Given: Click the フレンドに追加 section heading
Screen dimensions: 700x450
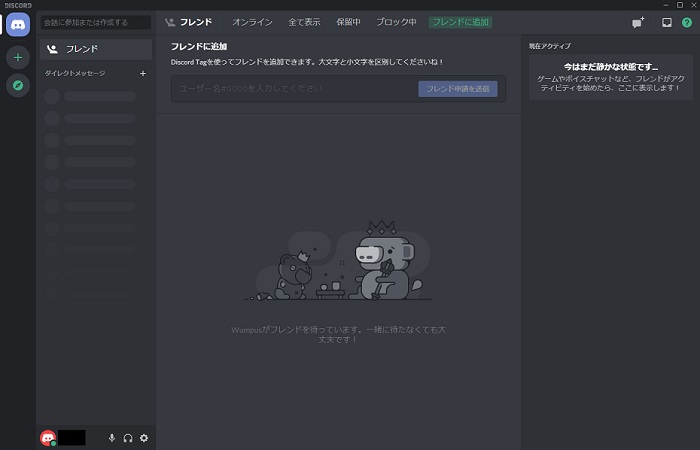Looking at the screenshot, I should (199, 46).
